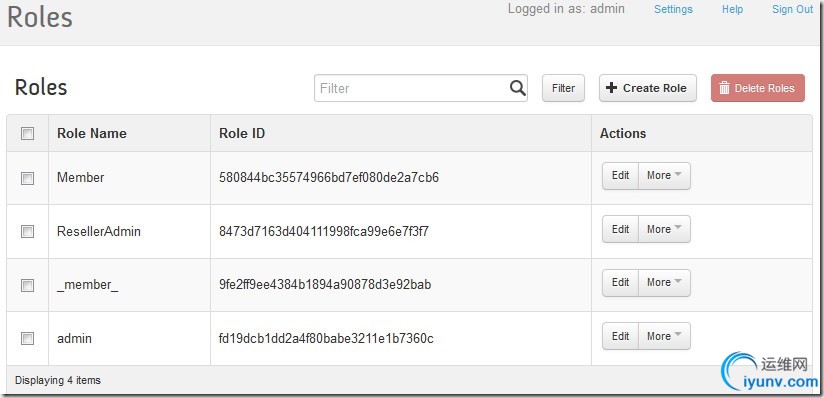The width and height of the screenshot is (824, 398).
Task: Click the magnifying glass search icon
Action: pos(518,88)
